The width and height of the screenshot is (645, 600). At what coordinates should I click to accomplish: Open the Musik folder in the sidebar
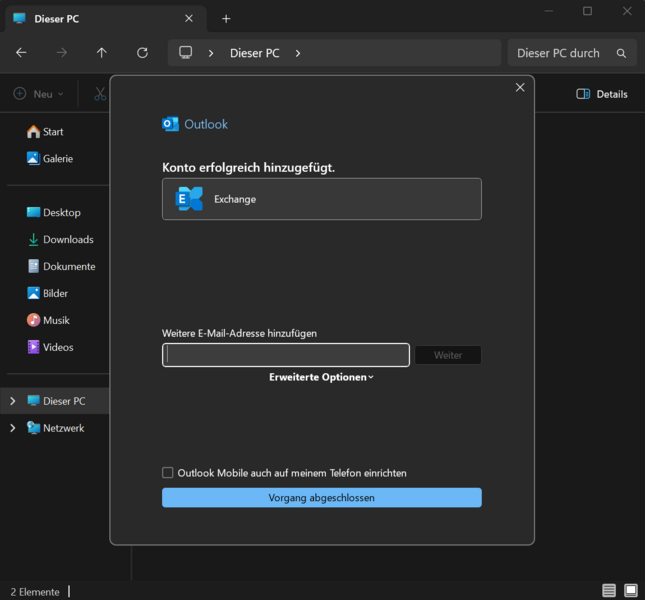click(48, 320)
